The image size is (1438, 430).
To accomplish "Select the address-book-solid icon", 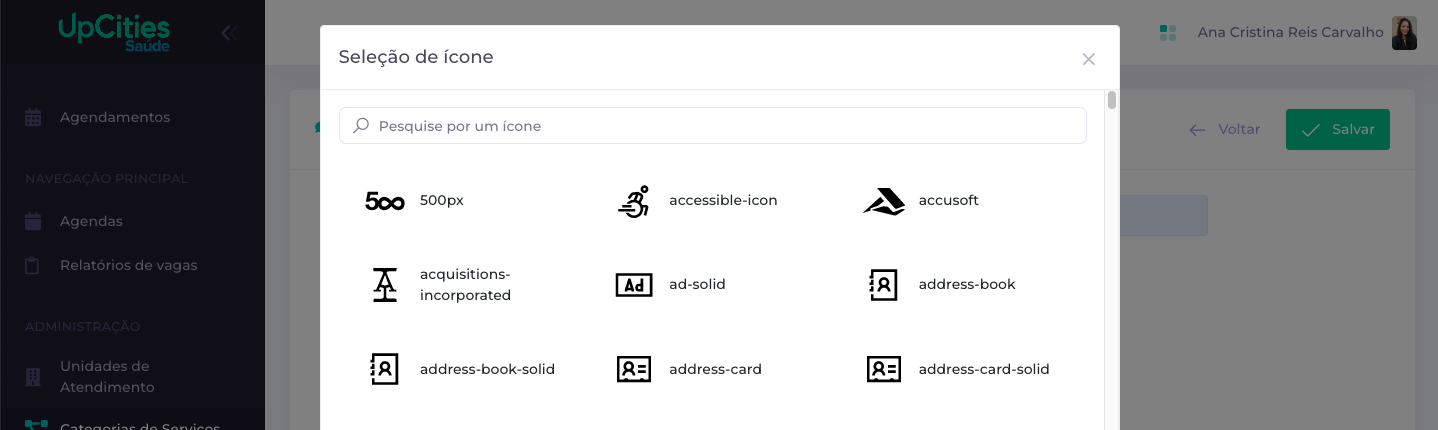I will pyautogui.click(x=385, y=369).
